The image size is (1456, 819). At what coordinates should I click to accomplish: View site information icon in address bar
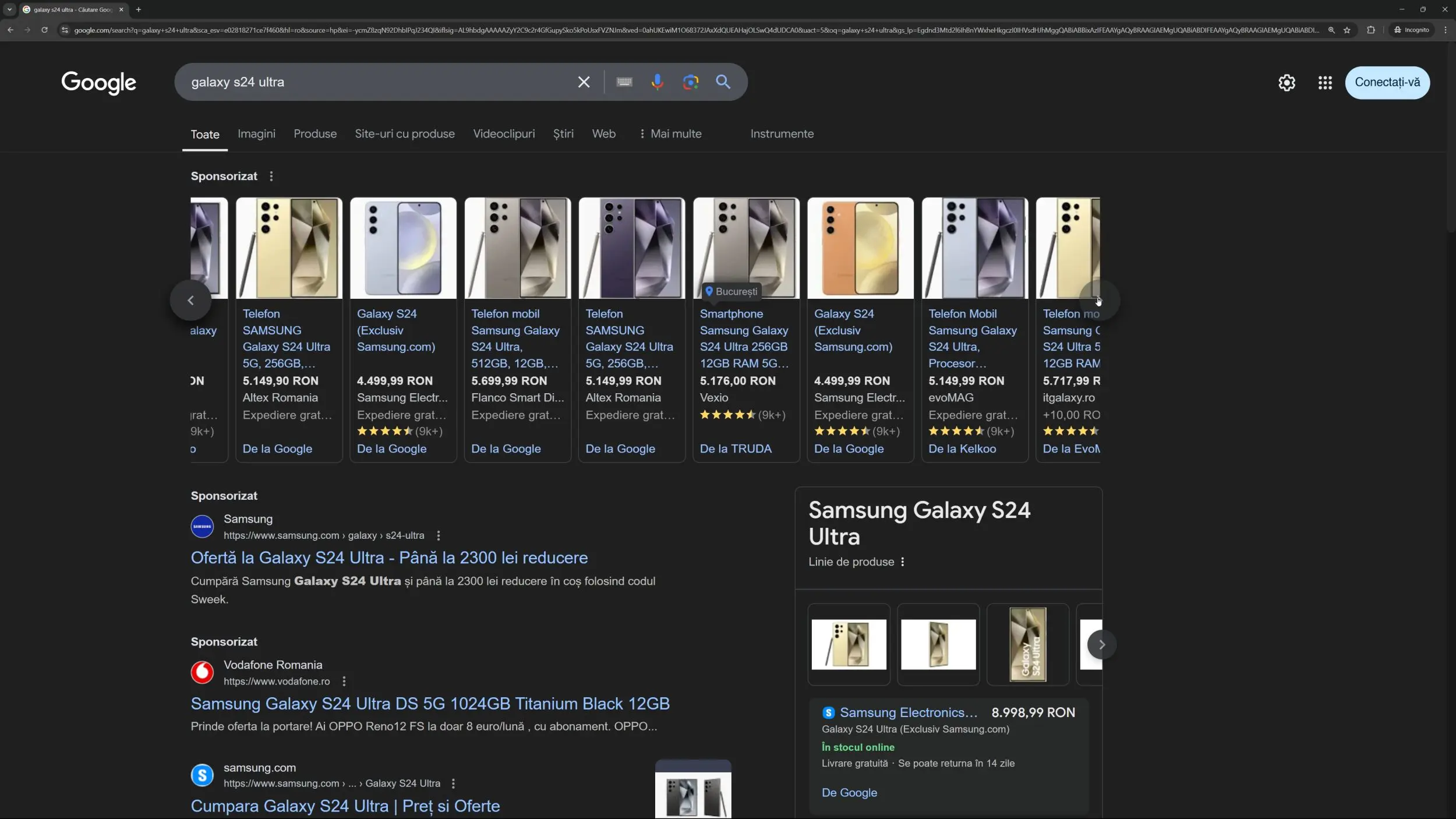(x=65, y=30)
